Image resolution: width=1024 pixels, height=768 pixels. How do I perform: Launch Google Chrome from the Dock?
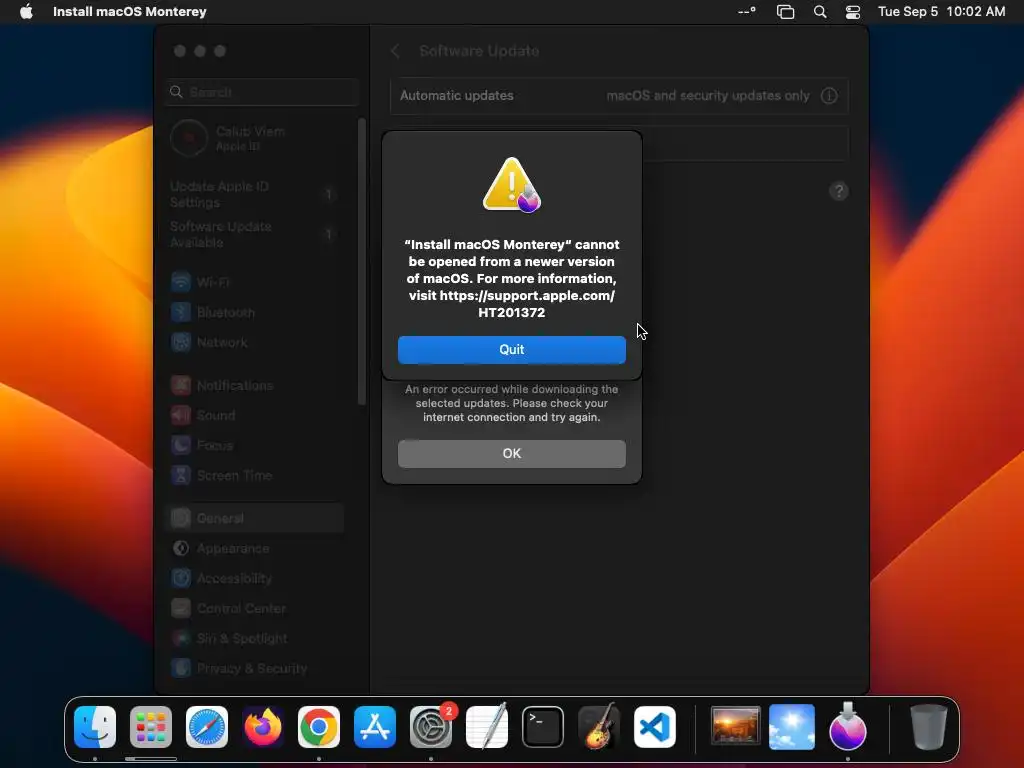[x=319, y=727]
